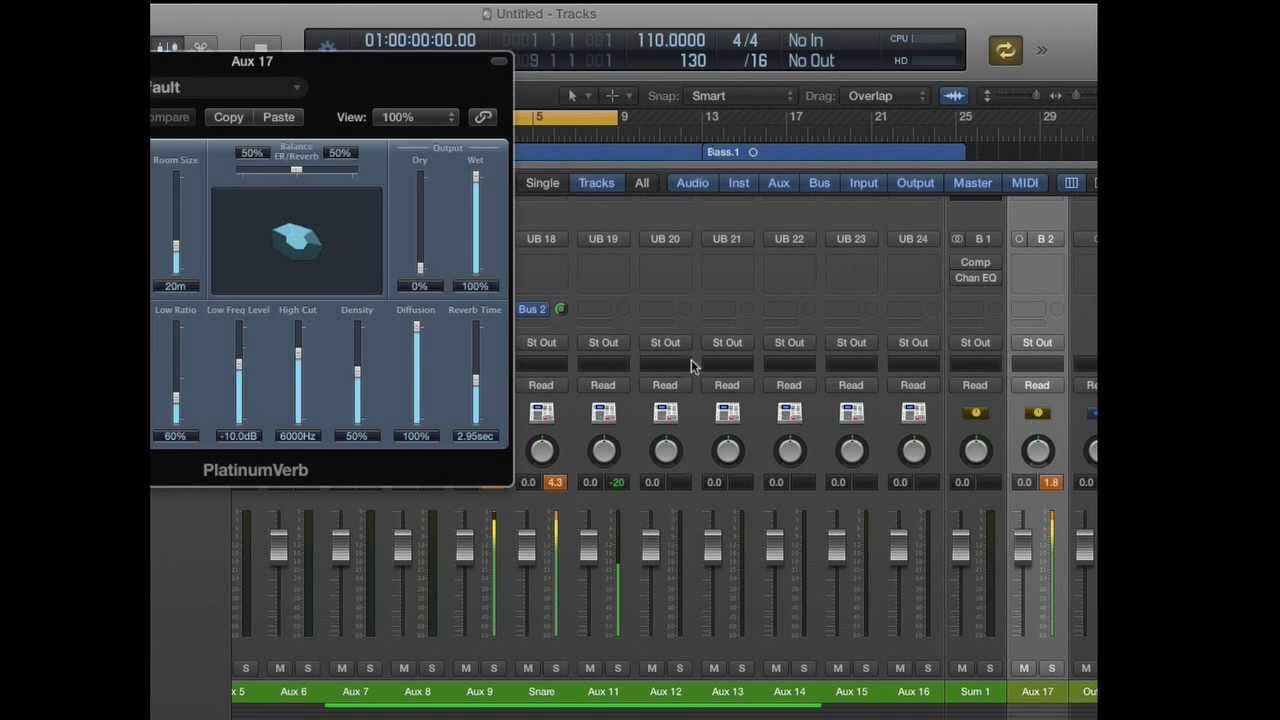Click the 3D room shape display
The width and height of the screenshot is (1280, 720).
click(x=296, y=241)
